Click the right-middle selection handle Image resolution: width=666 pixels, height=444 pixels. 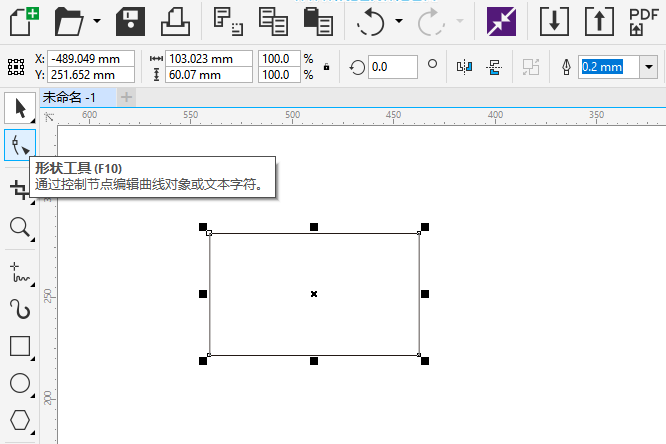tap(425, 294)
